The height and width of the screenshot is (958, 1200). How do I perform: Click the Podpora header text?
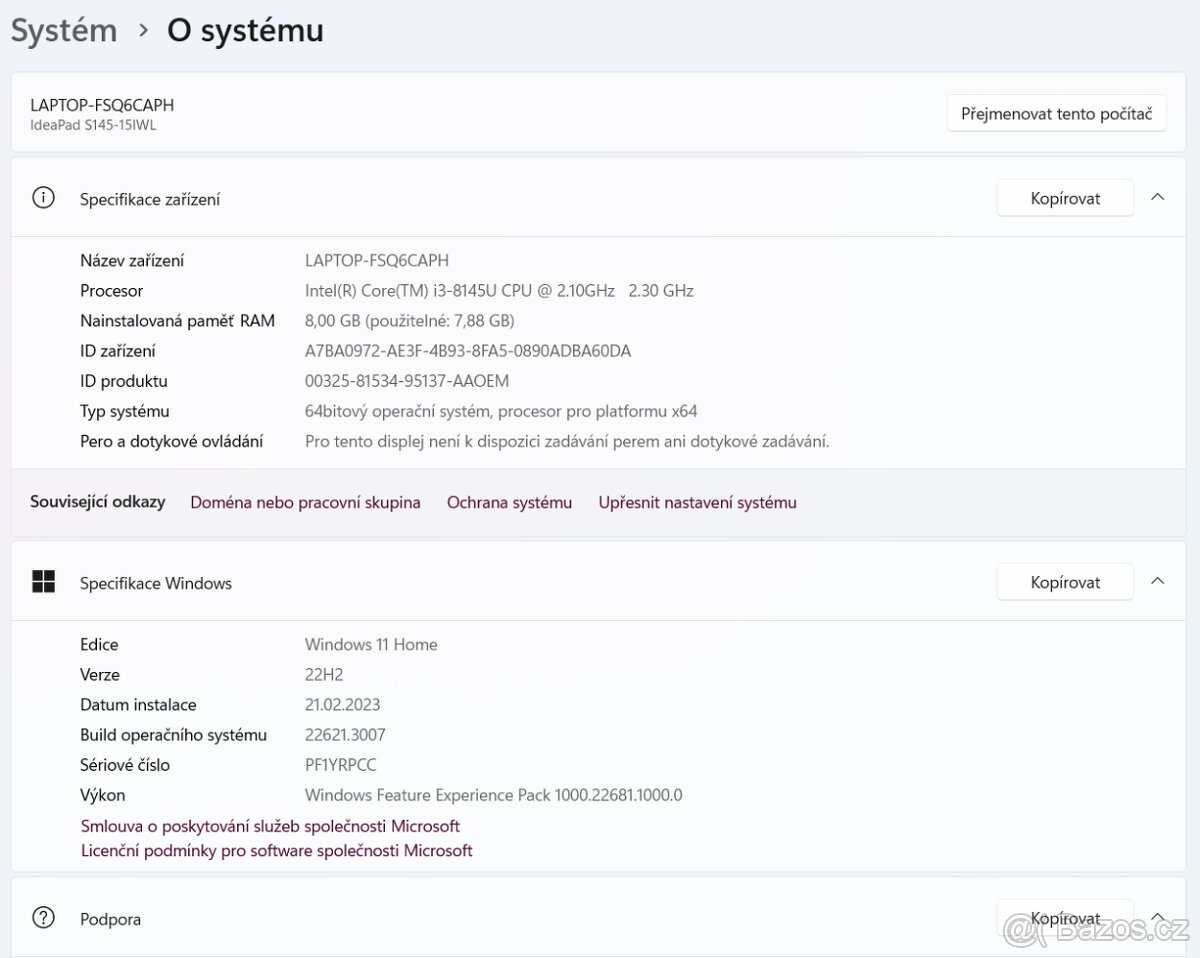tap(110, 919)
